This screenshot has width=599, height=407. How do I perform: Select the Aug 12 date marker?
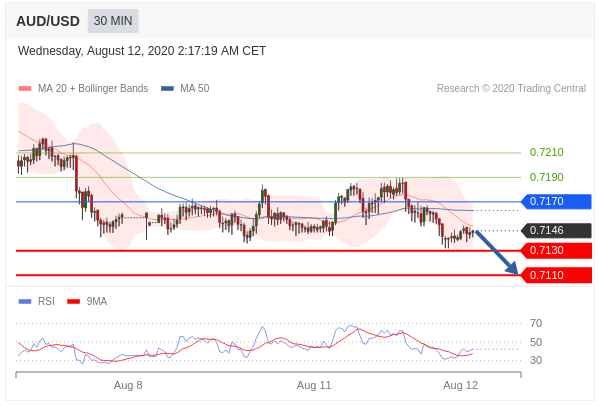click(x=460, y=385)
